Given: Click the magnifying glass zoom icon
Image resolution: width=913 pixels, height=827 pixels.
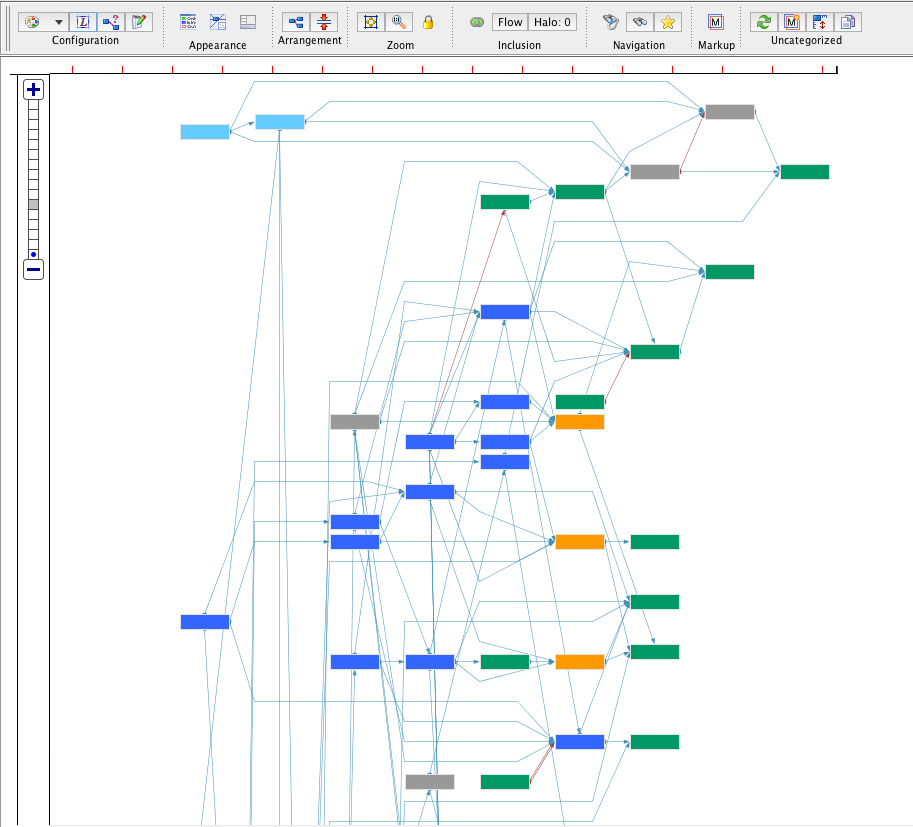Looking at the screenshot, I should (x=398, y=22).
